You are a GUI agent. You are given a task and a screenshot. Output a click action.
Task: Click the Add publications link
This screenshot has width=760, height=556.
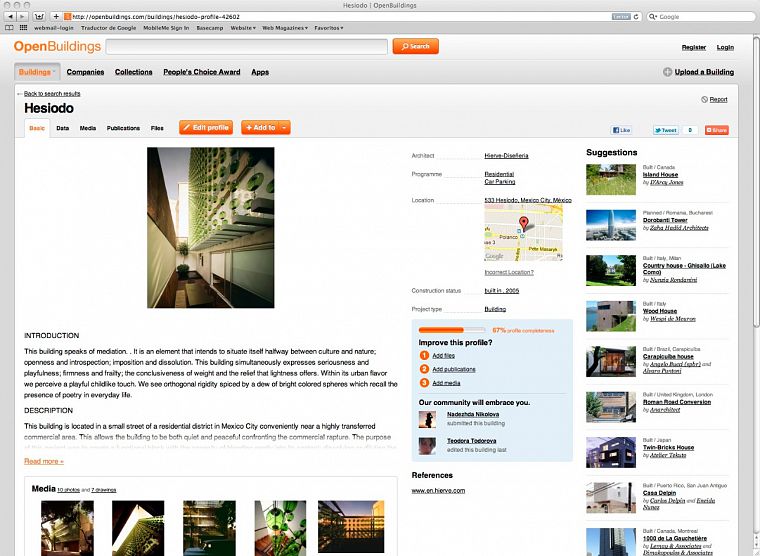(x=454, y=369)
